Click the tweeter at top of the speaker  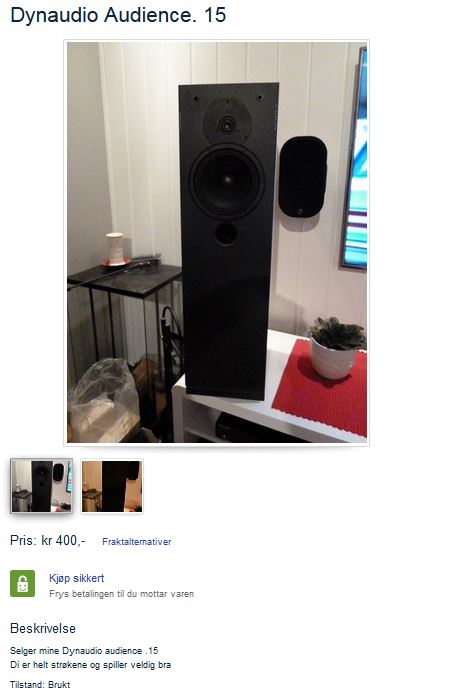[227, 123]
